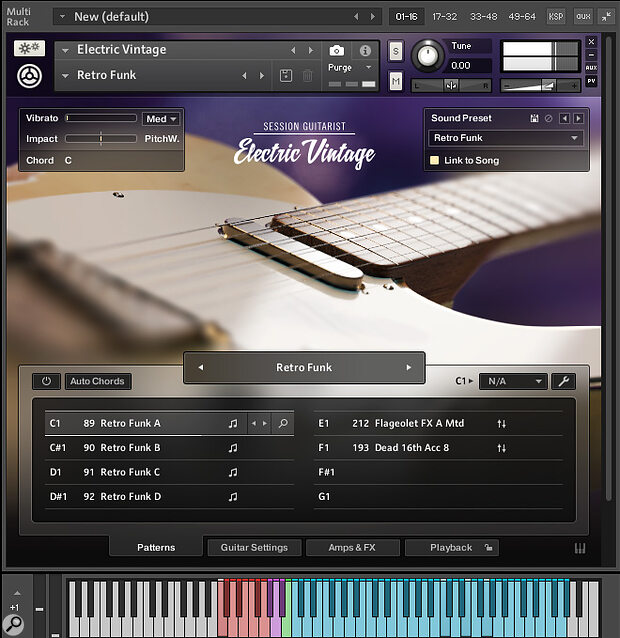This screenshot has width=620, height=638.
Task: Reset Sound Preset with the circle-slash icon
Action: 548,118
